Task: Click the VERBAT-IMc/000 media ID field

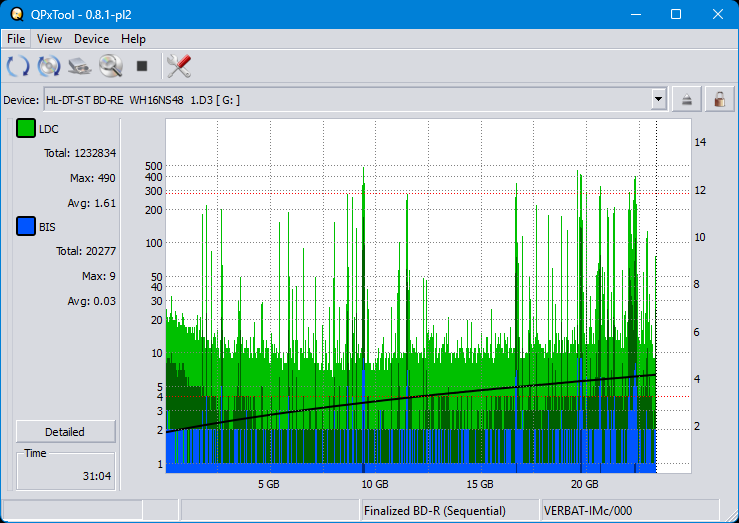Action: [588, 511]
